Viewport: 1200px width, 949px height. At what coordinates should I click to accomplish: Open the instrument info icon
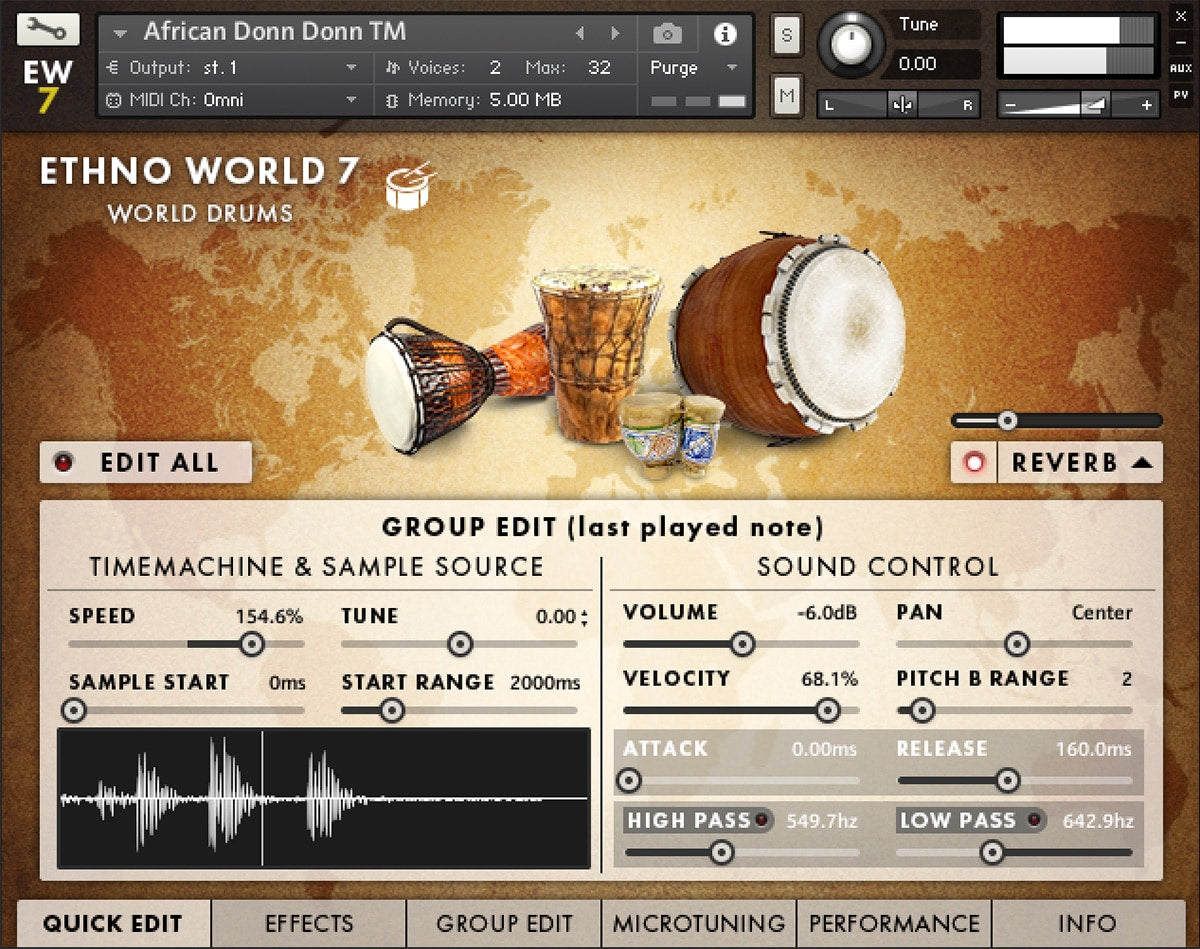724,34
